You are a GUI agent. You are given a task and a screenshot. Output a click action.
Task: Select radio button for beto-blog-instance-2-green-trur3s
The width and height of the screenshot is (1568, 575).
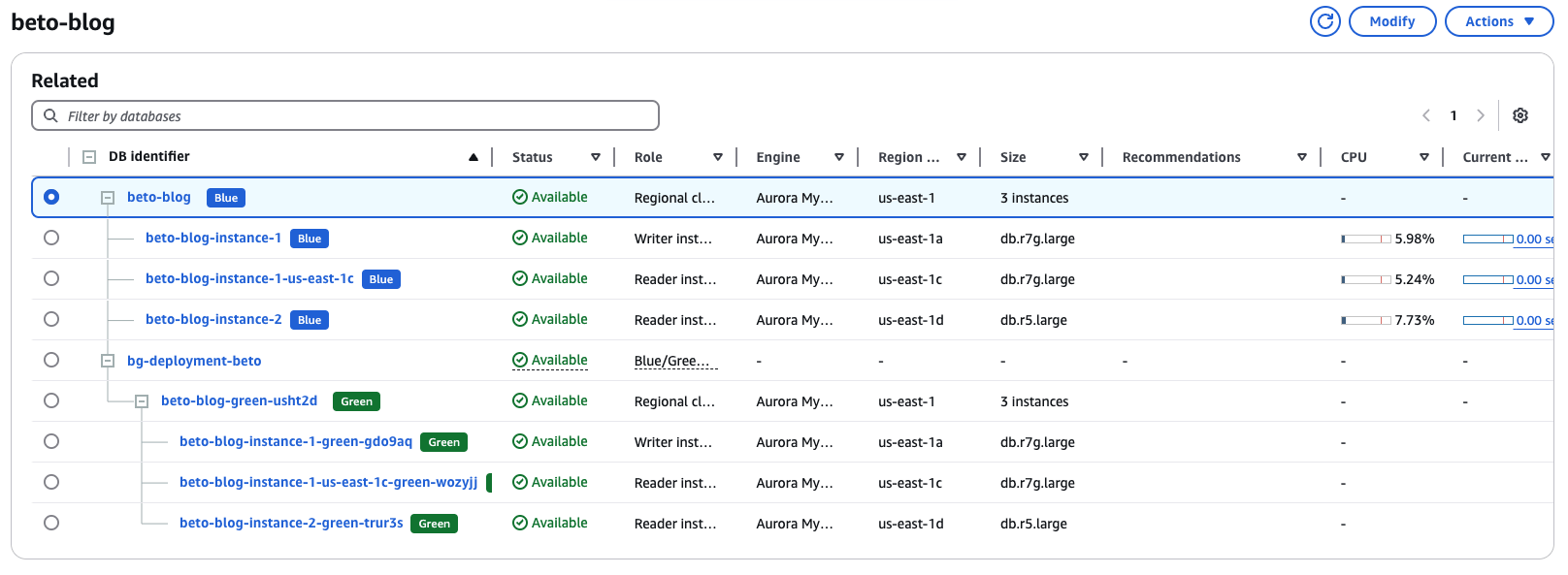coord(51,523)
